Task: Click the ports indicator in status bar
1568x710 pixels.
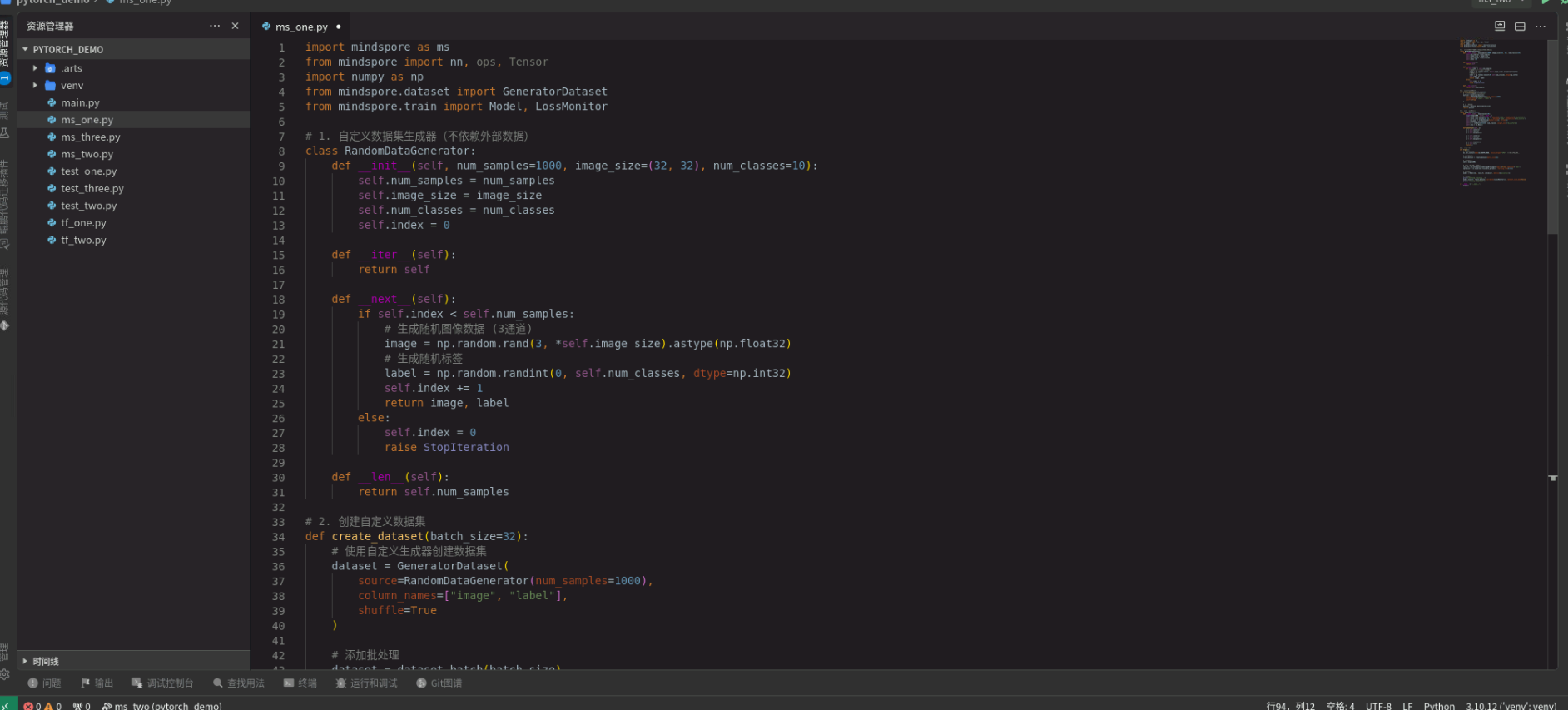Action: coord(82,706)
